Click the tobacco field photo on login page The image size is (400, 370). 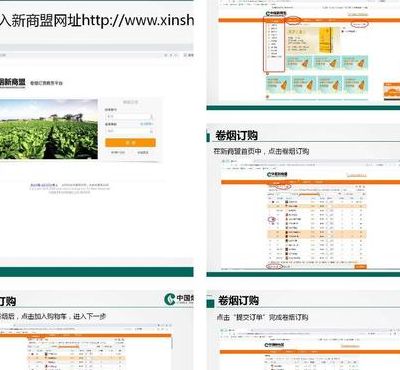(49, 129)
